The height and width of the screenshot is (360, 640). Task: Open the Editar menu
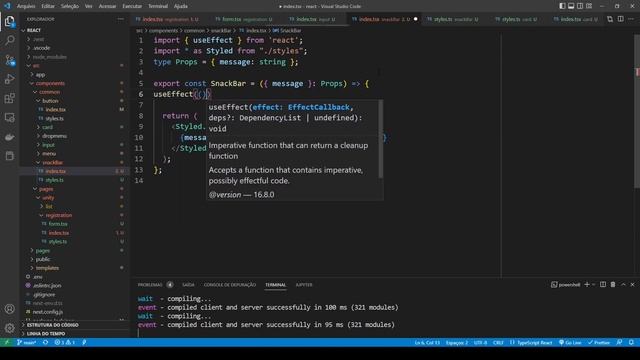point(48,6)
